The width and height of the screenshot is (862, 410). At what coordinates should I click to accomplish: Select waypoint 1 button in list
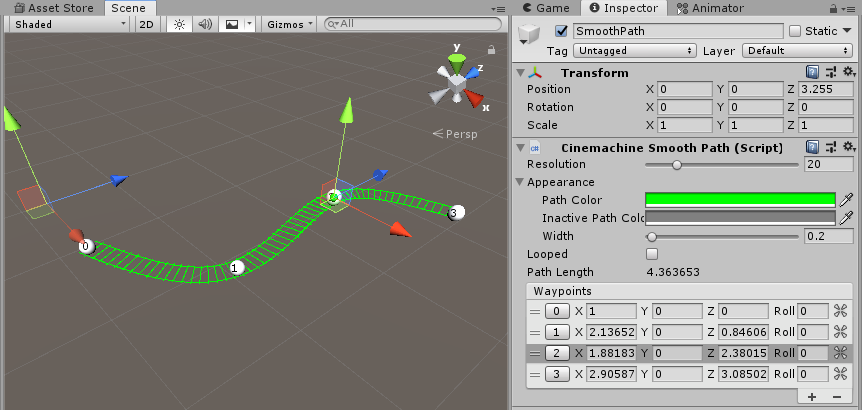[x=557, y=332]
